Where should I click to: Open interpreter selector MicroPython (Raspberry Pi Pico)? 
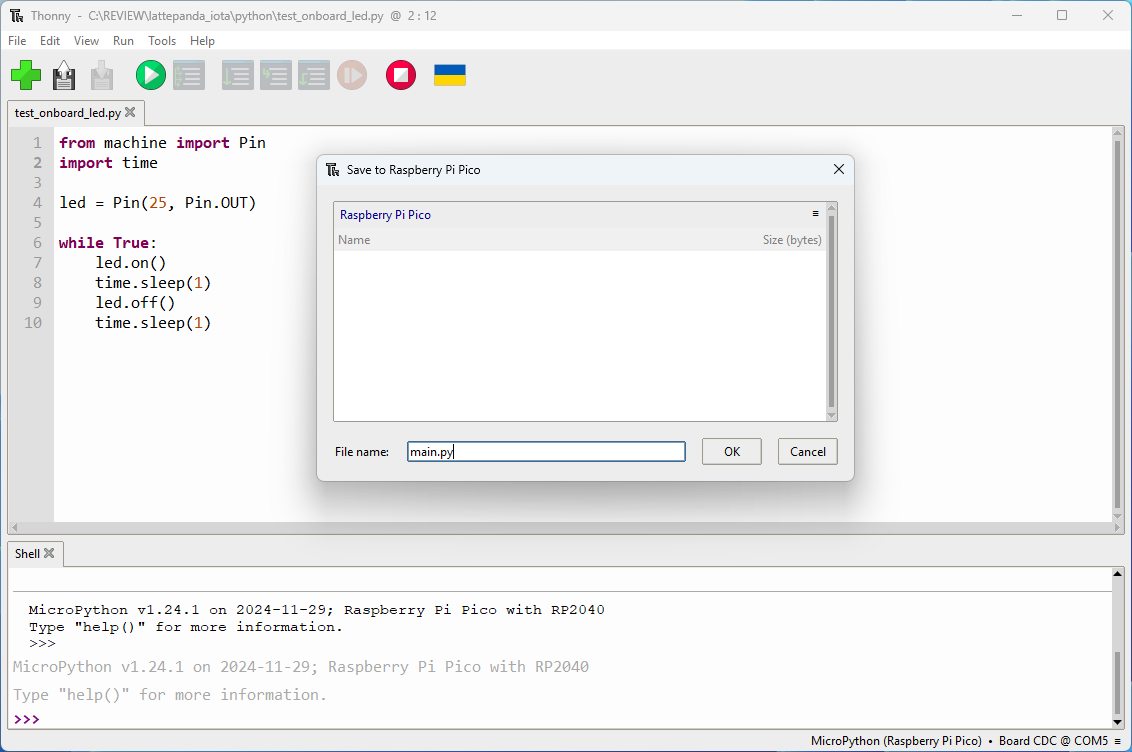tap(896, 741)
